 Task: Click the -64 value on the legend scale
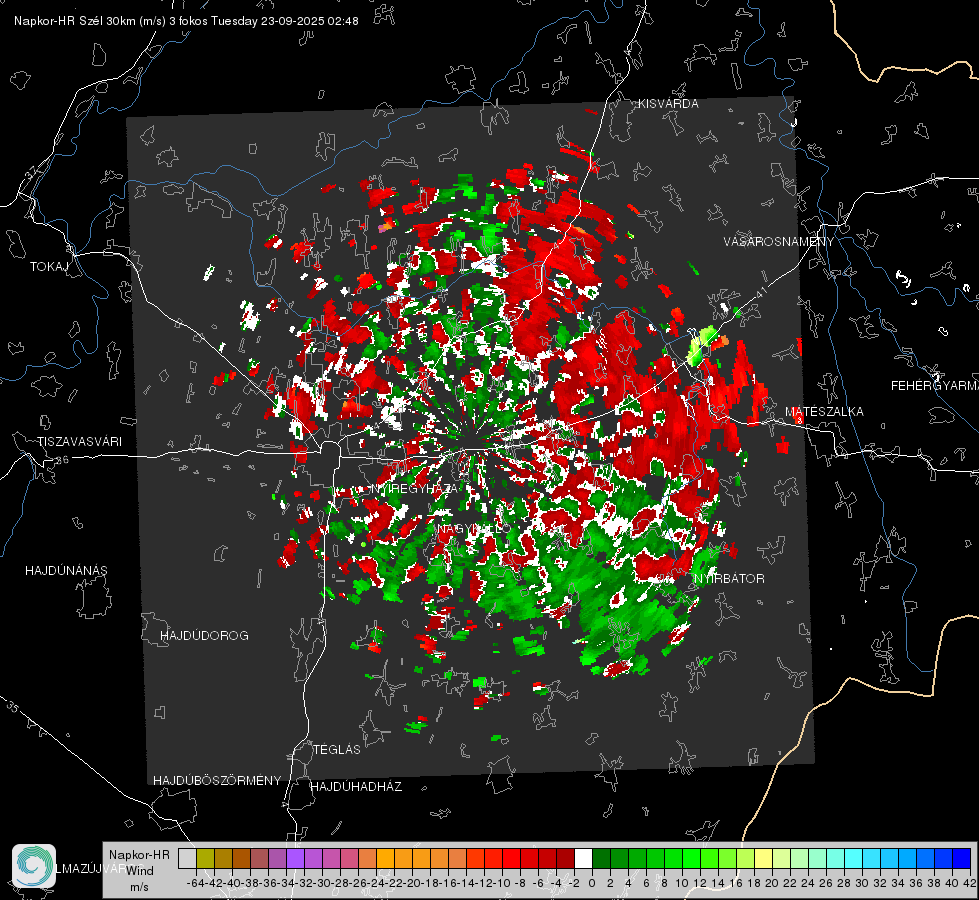196,883
